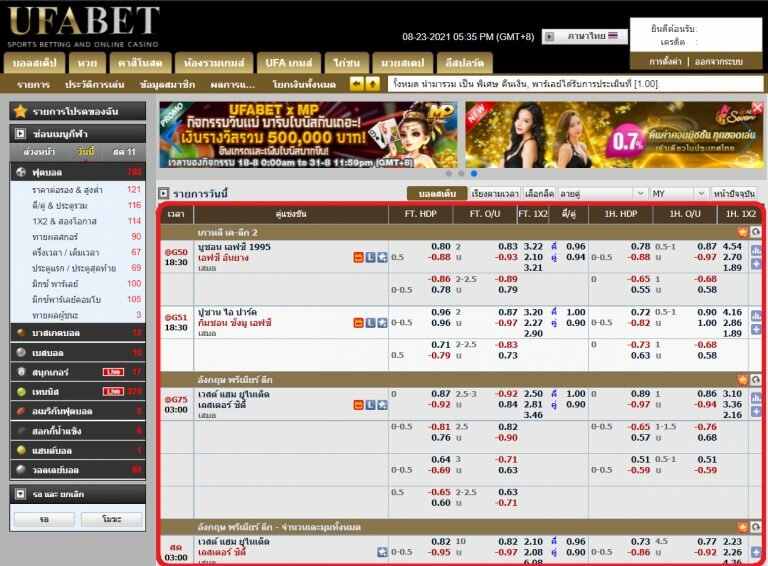Open the 0.7% commission banner
Image resolution: width=768 pixels, height=566 pixels.
[x=614, y=135]
